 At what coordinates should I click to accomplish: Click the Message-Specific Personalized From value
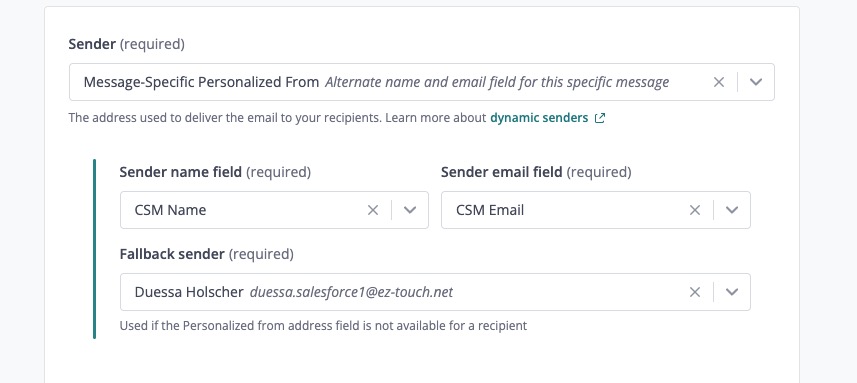click(201, 82)
